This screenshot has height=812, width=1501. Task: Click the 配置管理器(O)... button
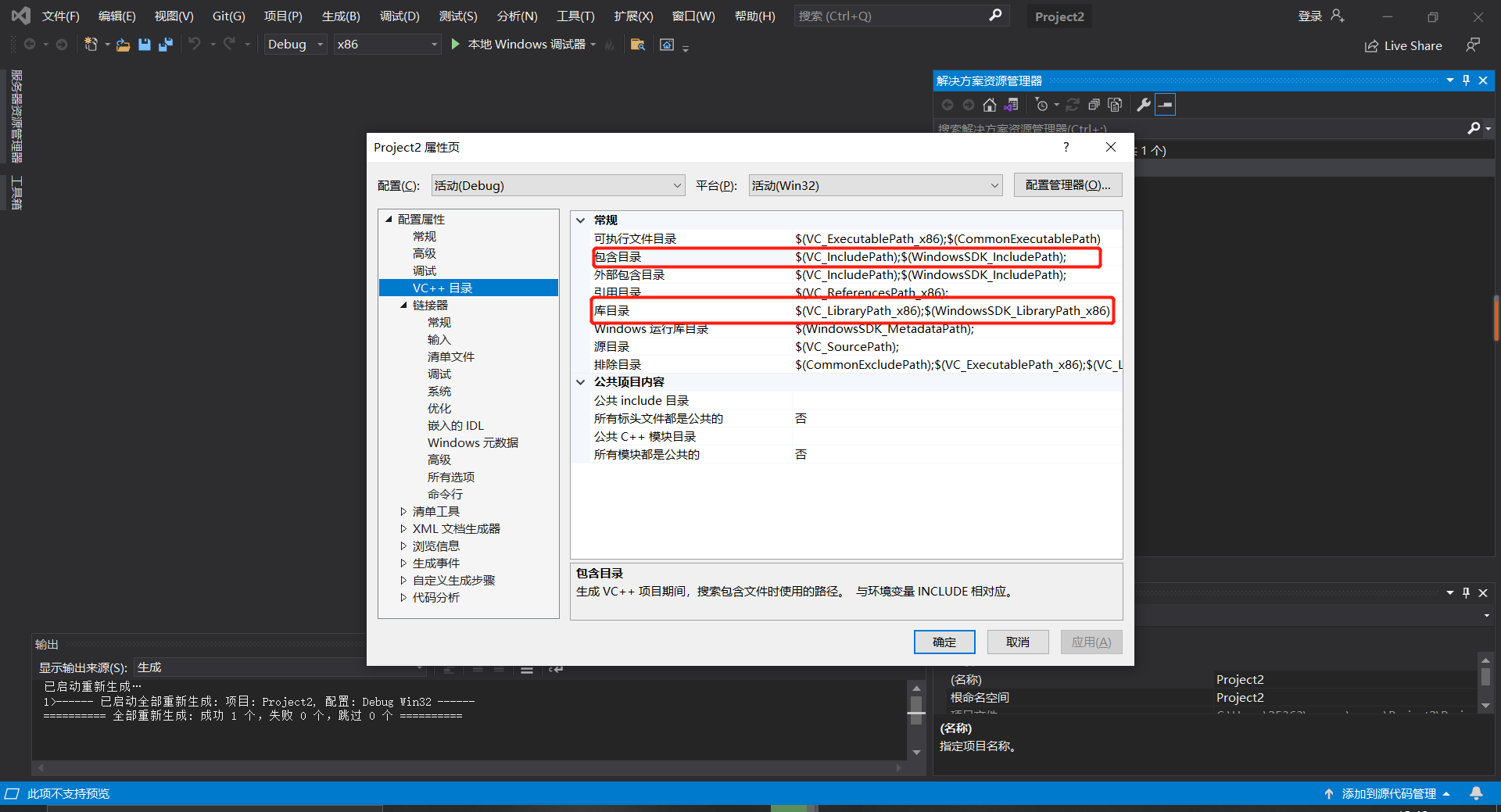coord(1068,185)
